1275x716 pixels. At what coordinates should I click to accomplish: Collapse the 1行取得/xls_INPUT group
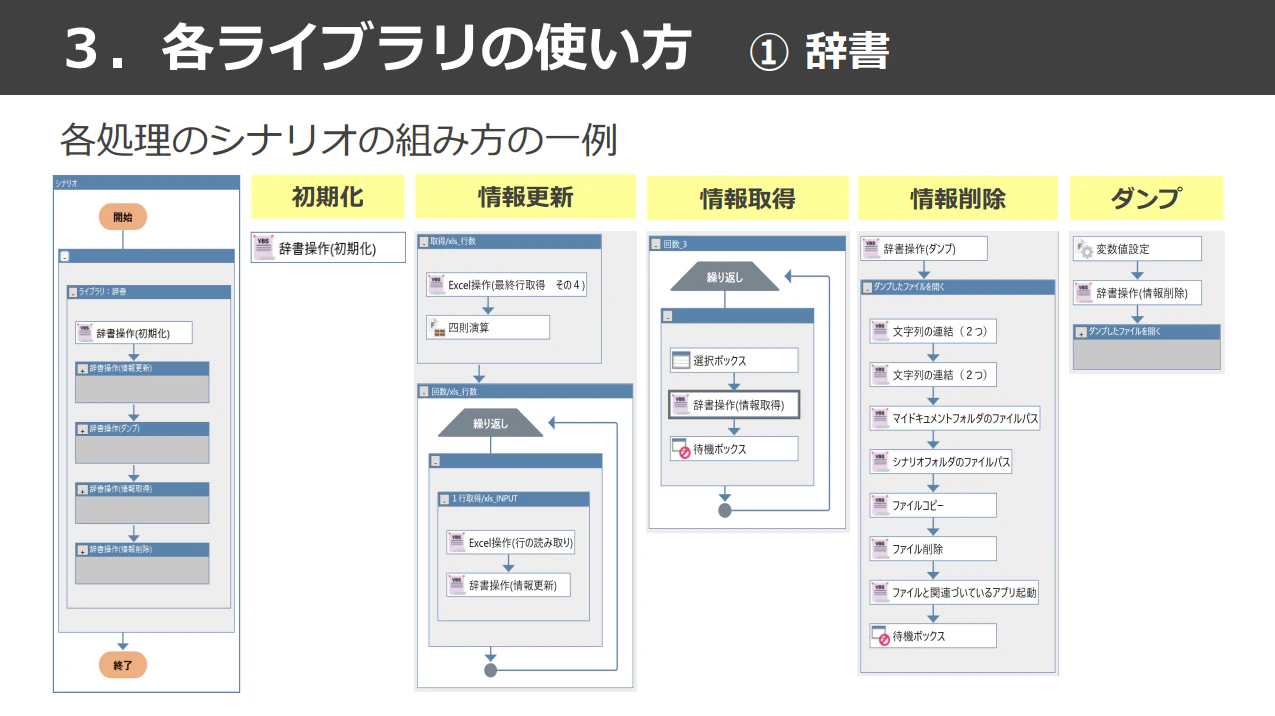(x=445, y=499)
